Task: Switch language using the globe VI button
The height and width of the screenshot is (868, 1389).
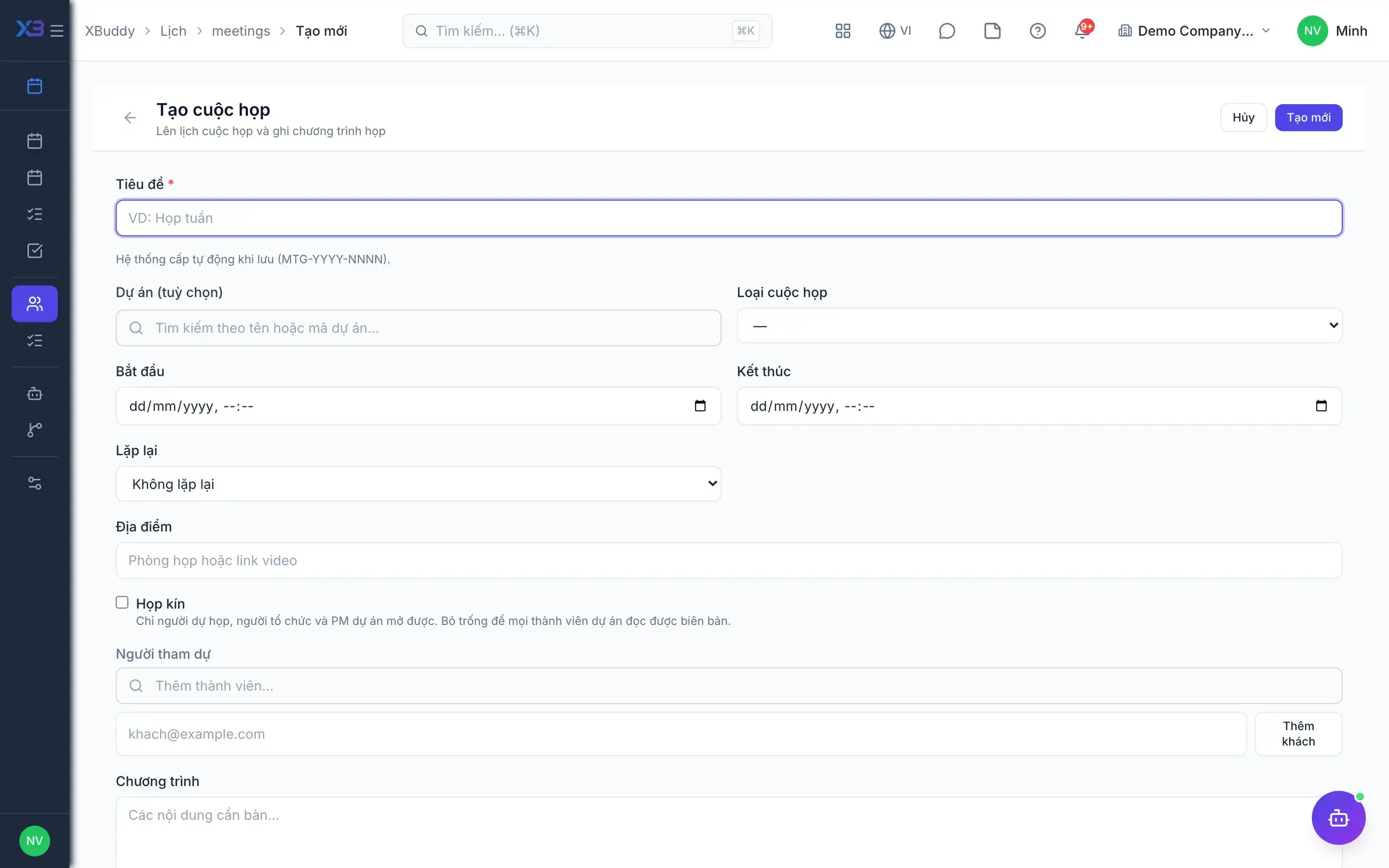Action: click(895, 31)
